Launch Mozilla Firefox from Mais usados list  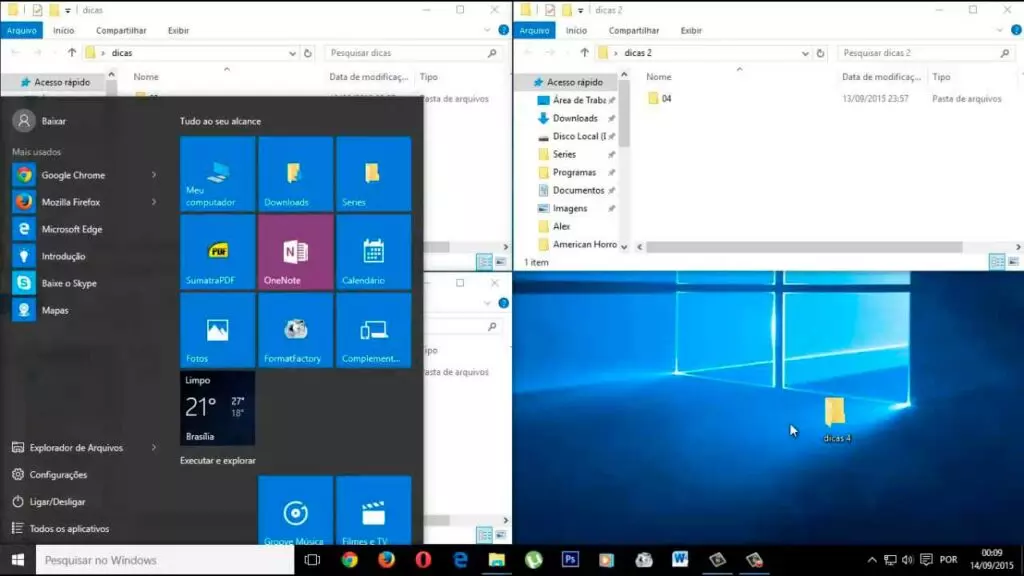tap(71, 202)
